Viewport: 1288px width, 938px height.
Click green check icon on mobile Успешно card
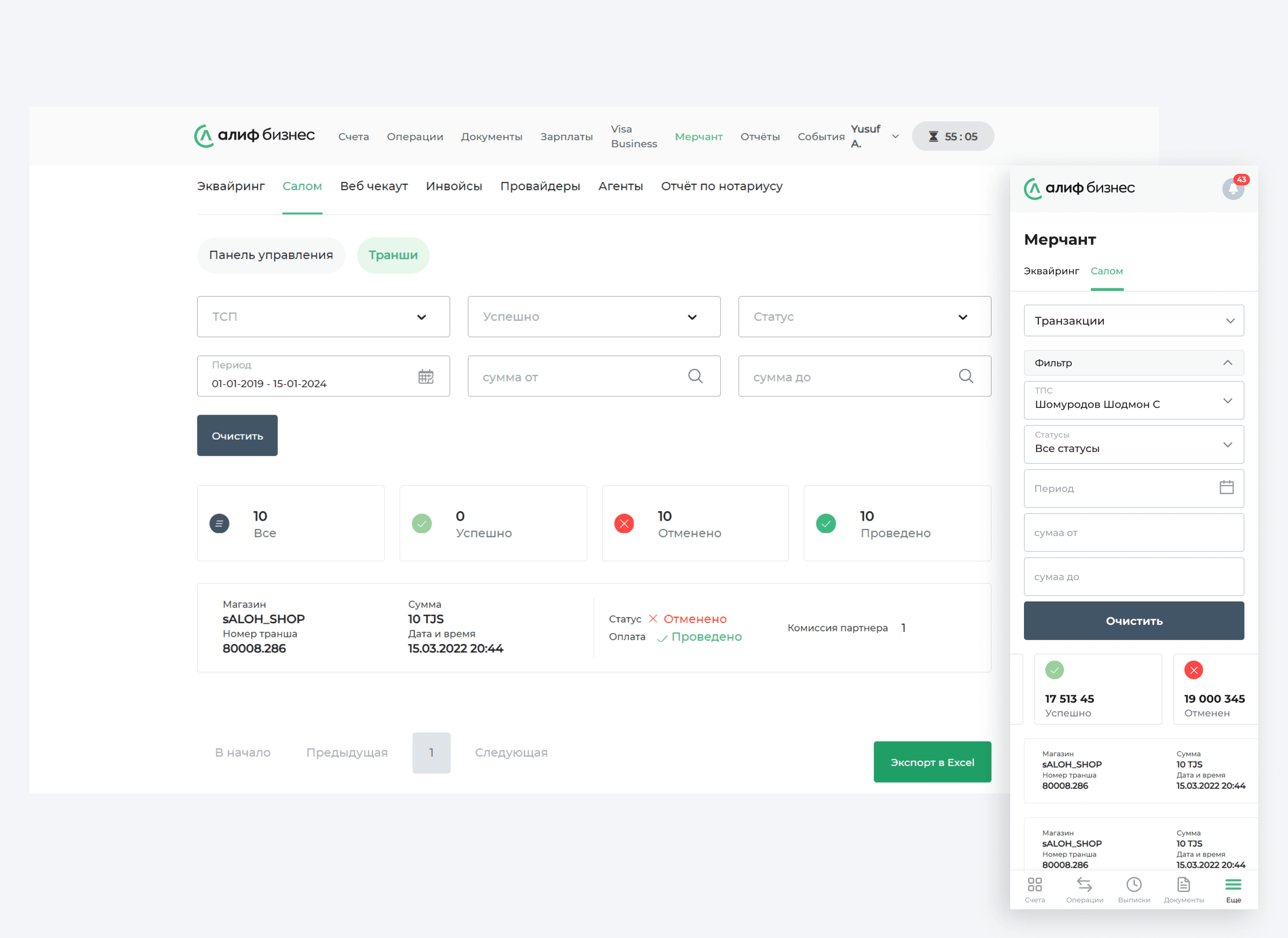tap(1055, 670)
